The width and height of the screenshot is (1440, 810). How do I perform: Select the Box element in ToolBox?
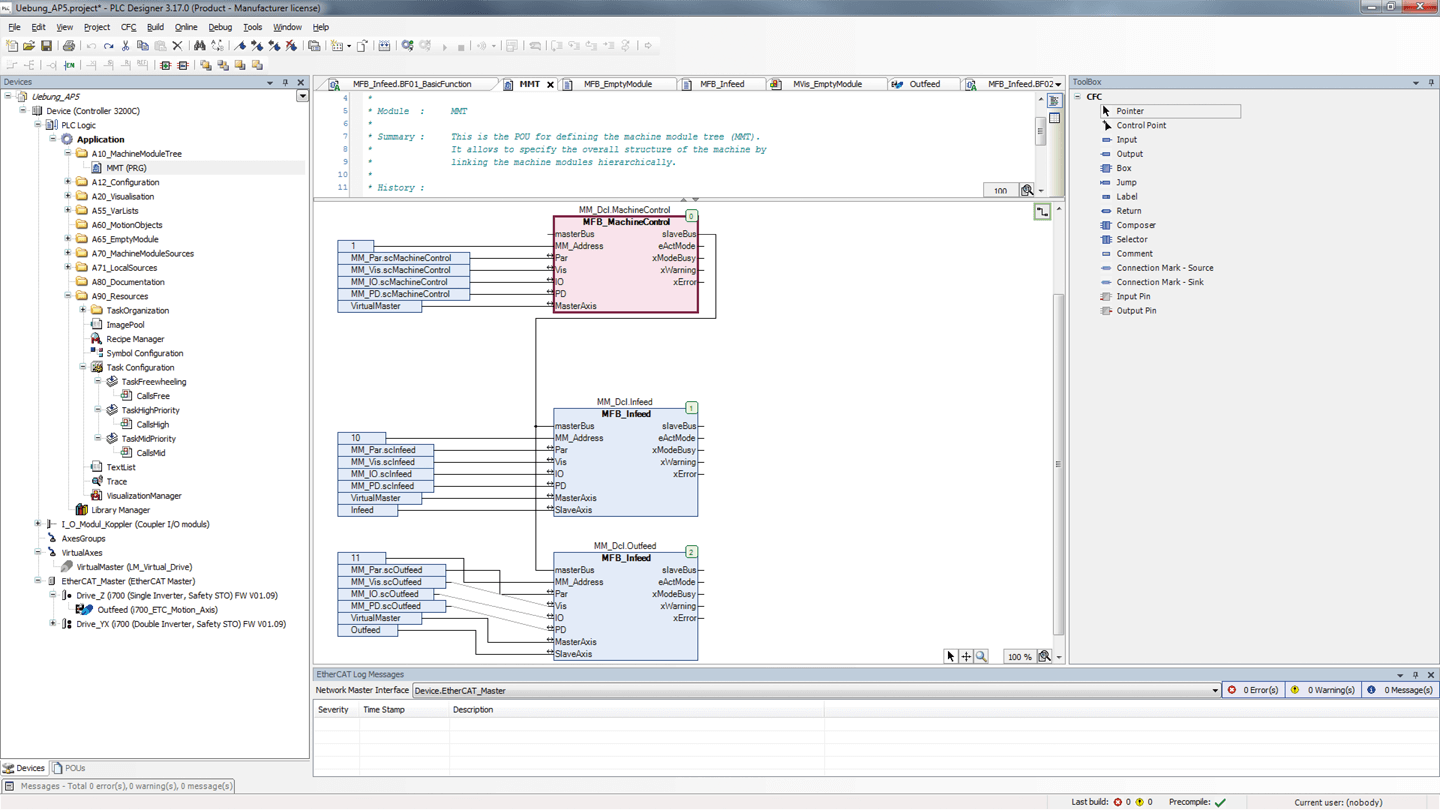pos(1123,168)
